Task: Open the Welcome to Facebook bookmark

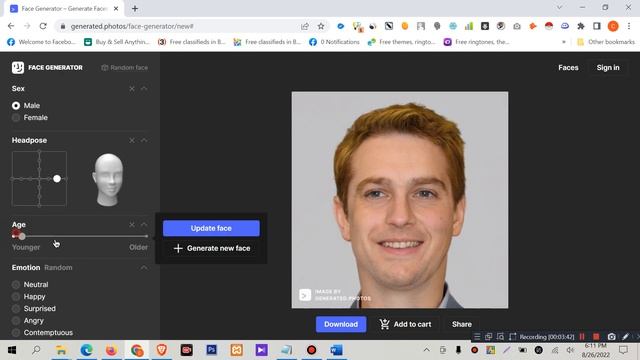Action: pos(41,42)
